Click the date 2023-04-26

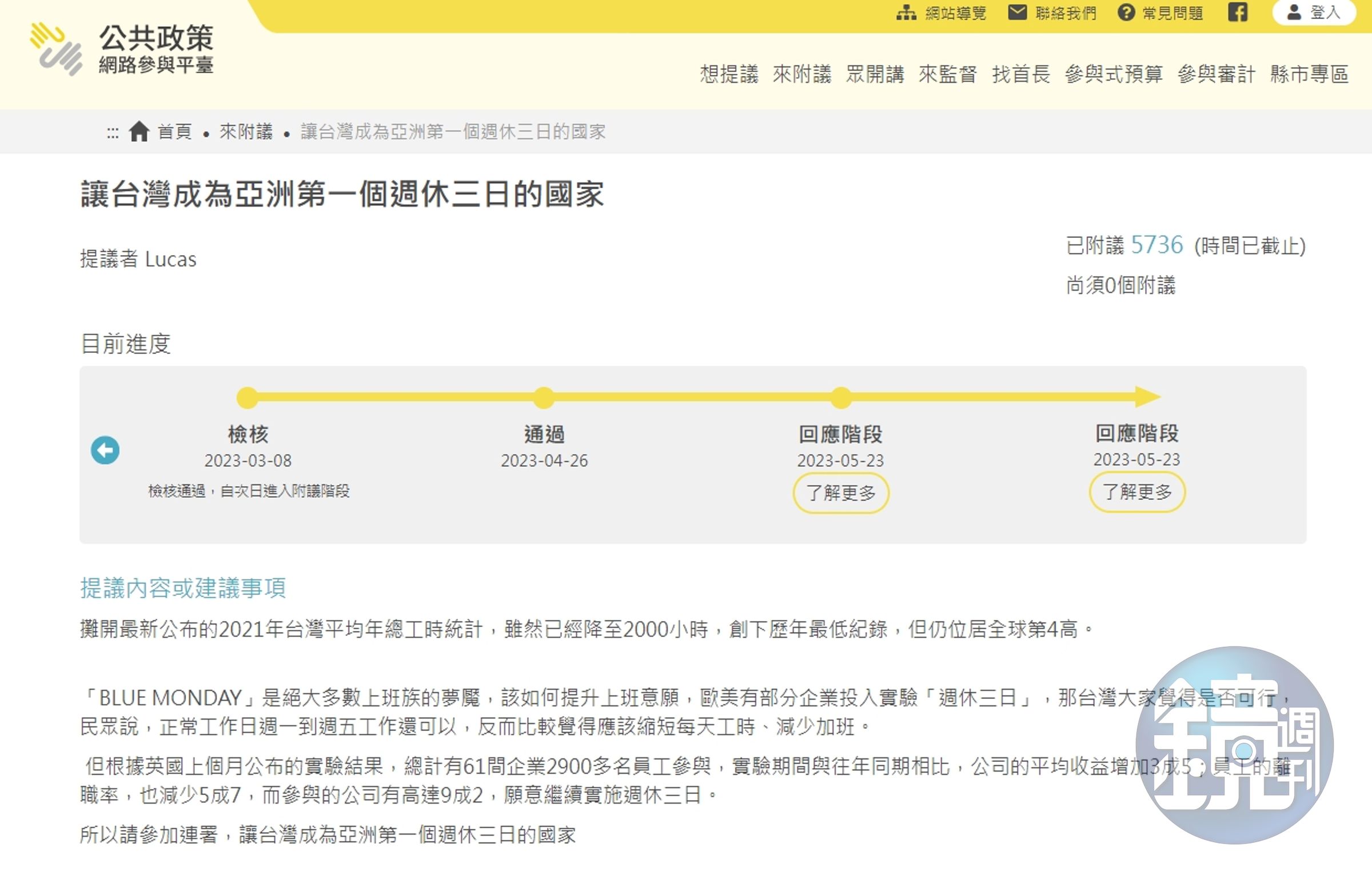(544, 461)
